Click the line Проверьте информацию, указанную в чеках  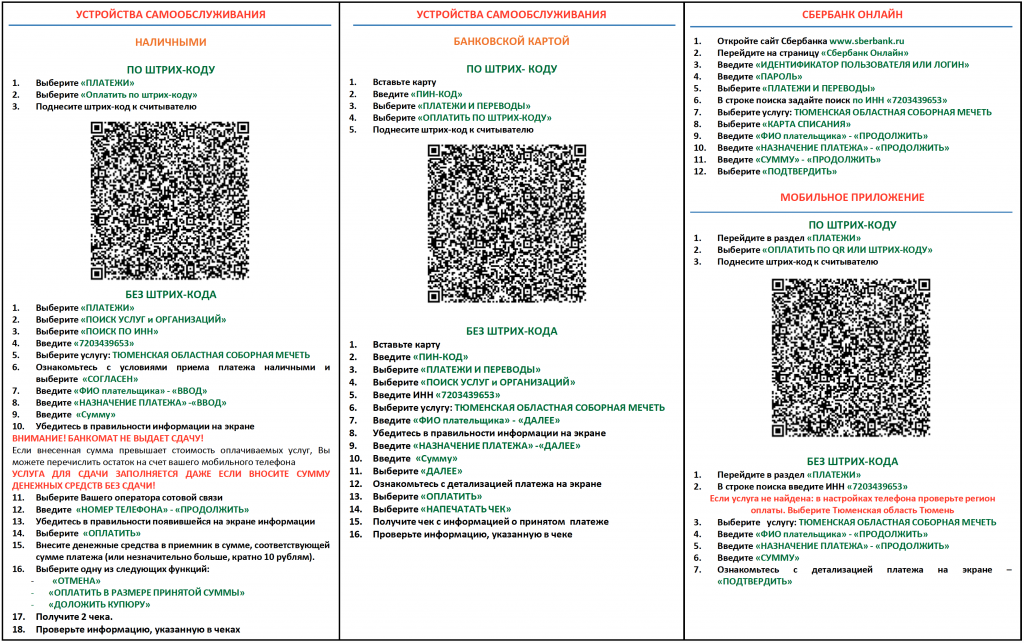tap(138, 630)
